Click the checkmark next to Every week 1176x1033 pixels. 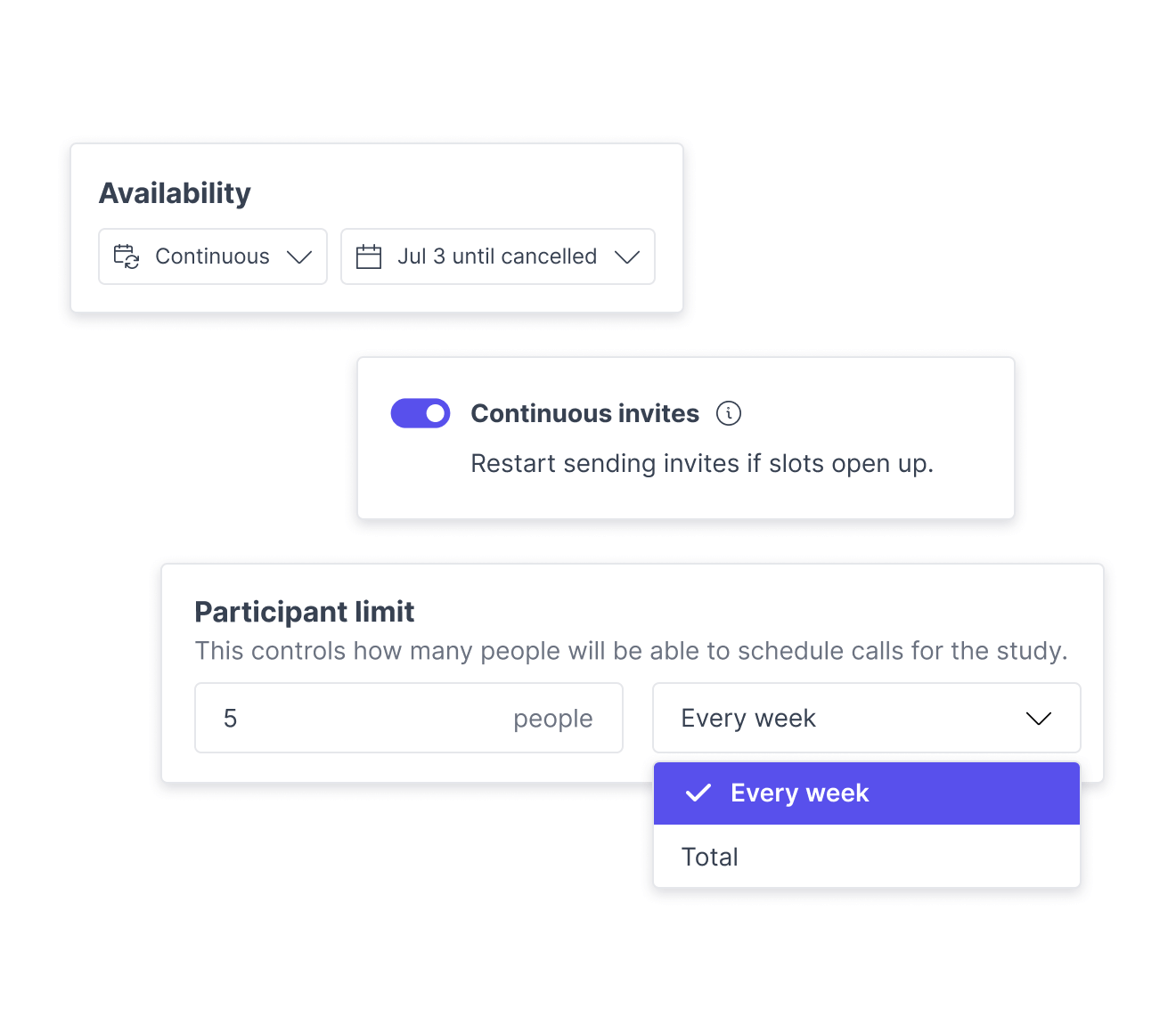(699, 793)
